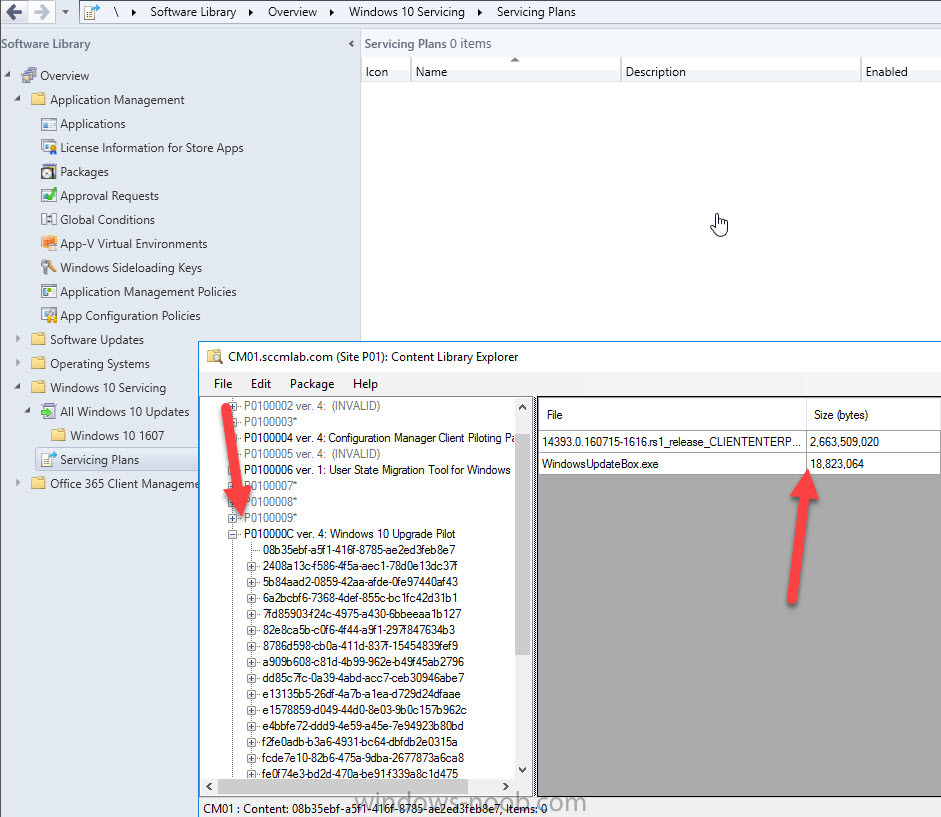This screenshot has height=817, width=941.
Task: Open the navigation history dropdown arrow
Action: click(x=65, y=12)
